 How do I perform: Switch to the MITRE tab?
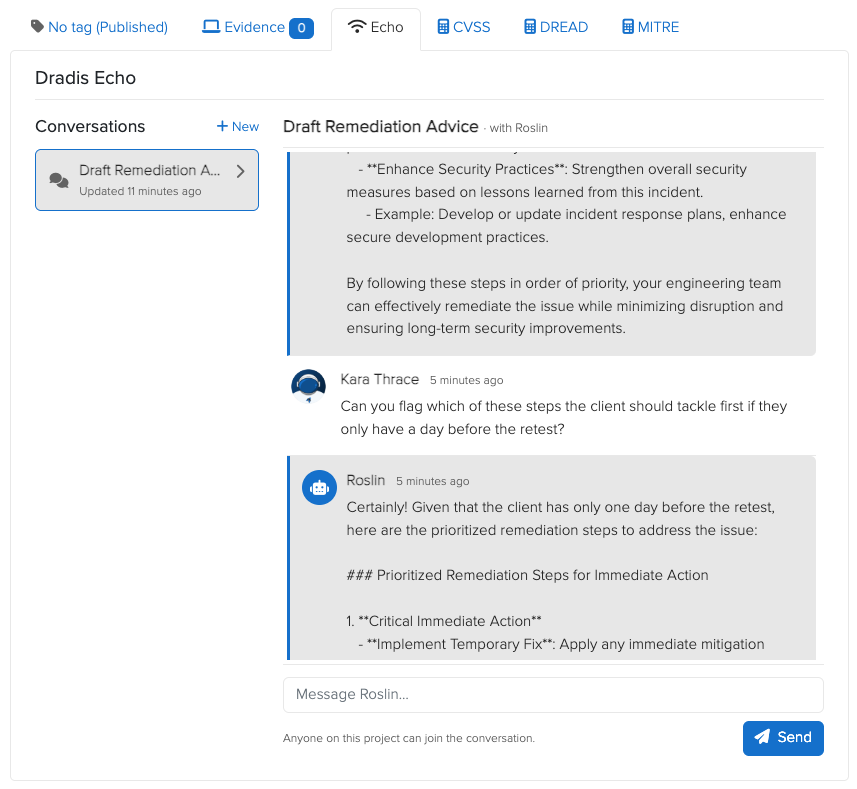point(651,27)
